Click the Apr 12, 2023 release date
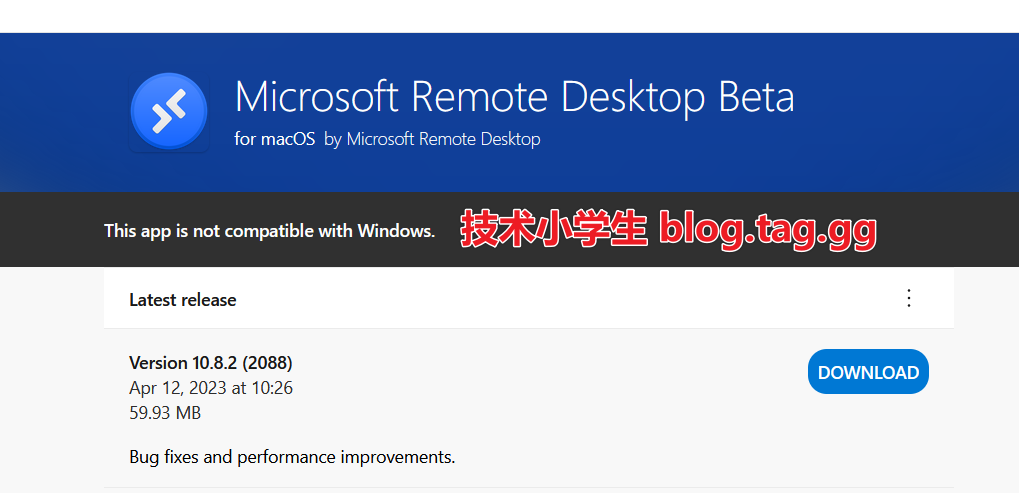 (x=210, y=387)
